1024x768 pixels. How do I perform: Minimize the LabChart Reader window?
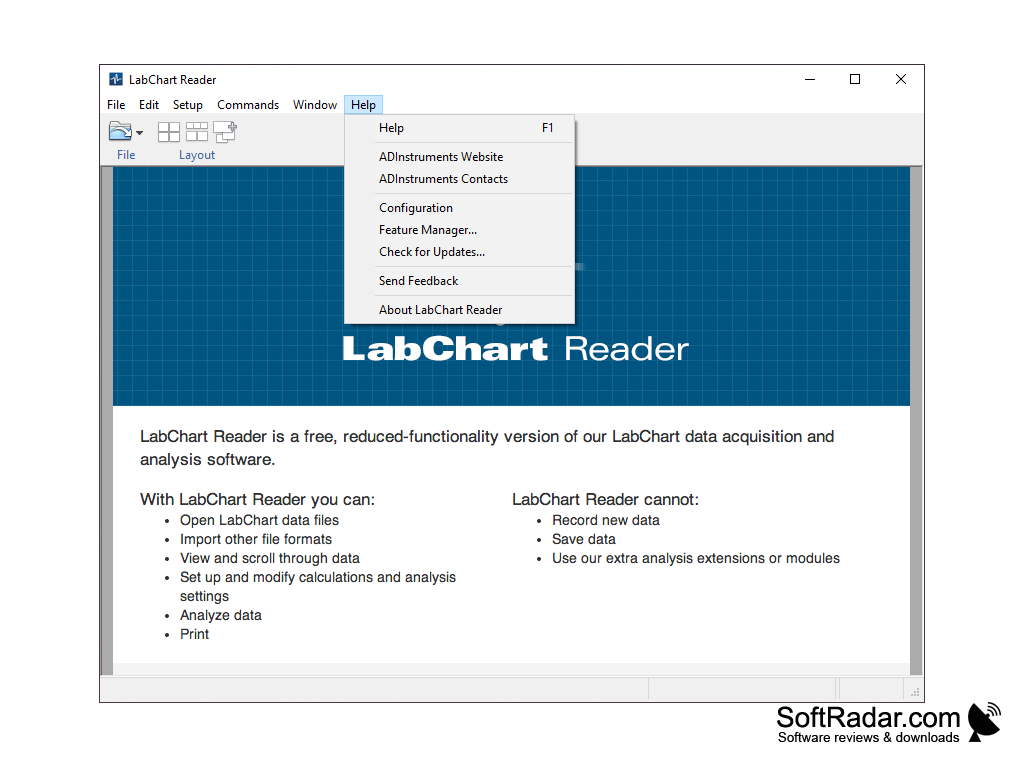pyautogui.click(x=810, y=79)
